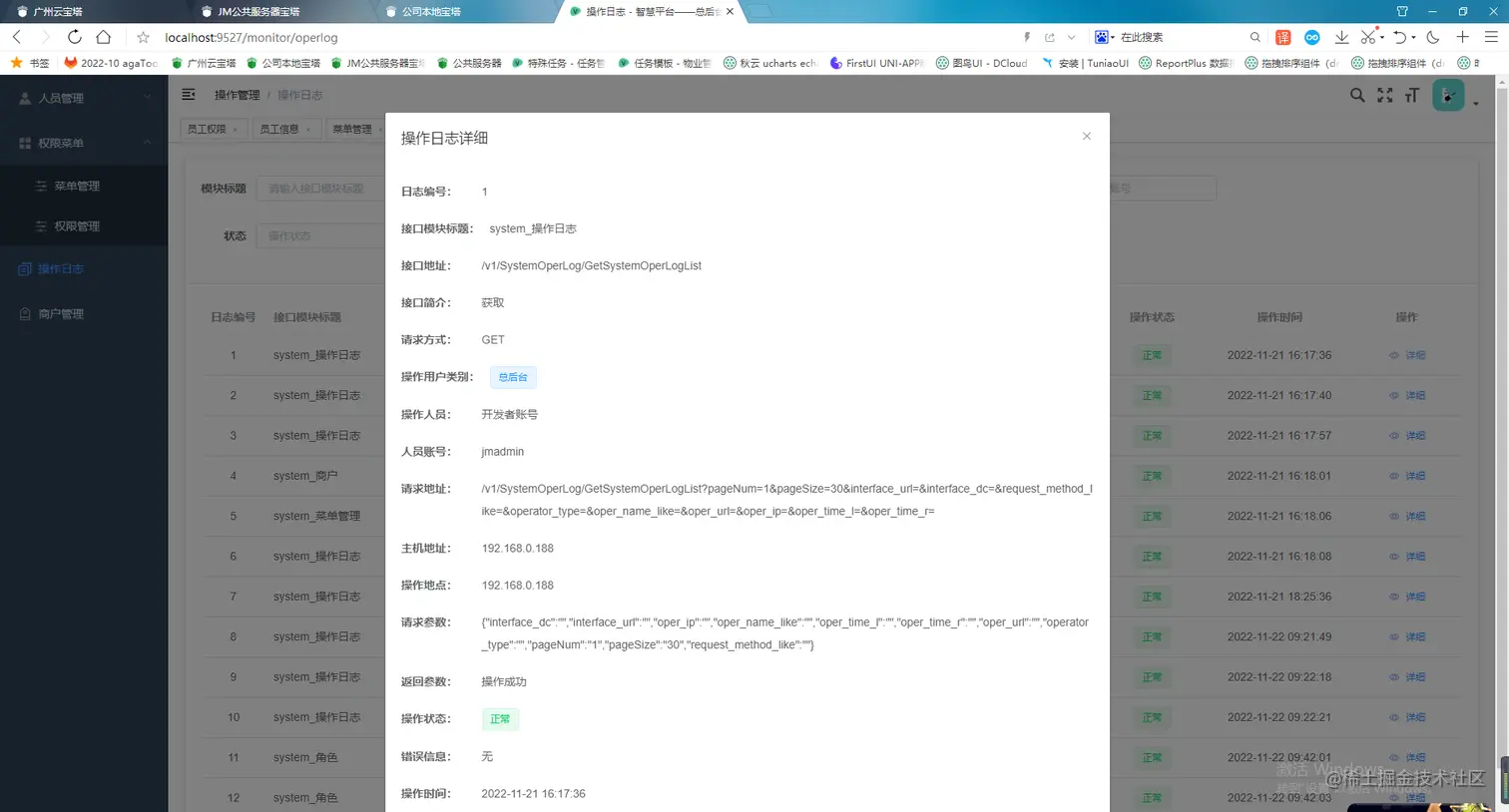Toggle sidebar collapse with the hamburger icon
Image resolution: width=1509 pixels, height=812 pixels.
[189, 95]
